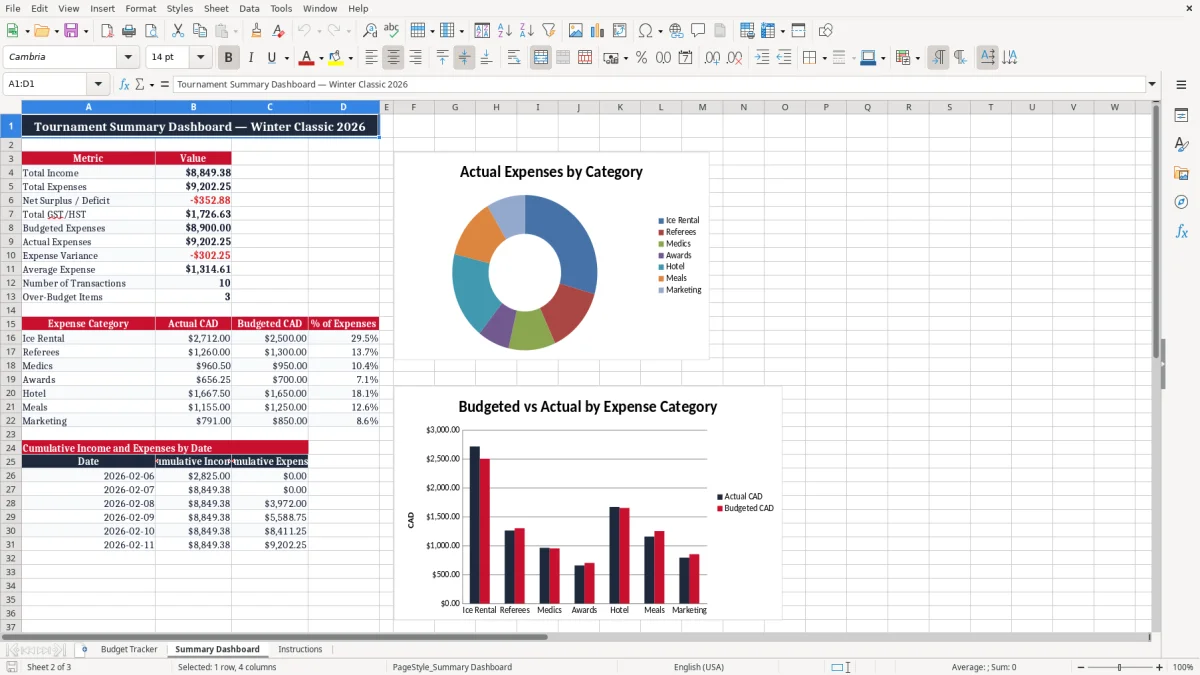Click English (USA) language status
Image resolution: width=1200 pixels, height=675 pixels.
(x=699, y=667)
